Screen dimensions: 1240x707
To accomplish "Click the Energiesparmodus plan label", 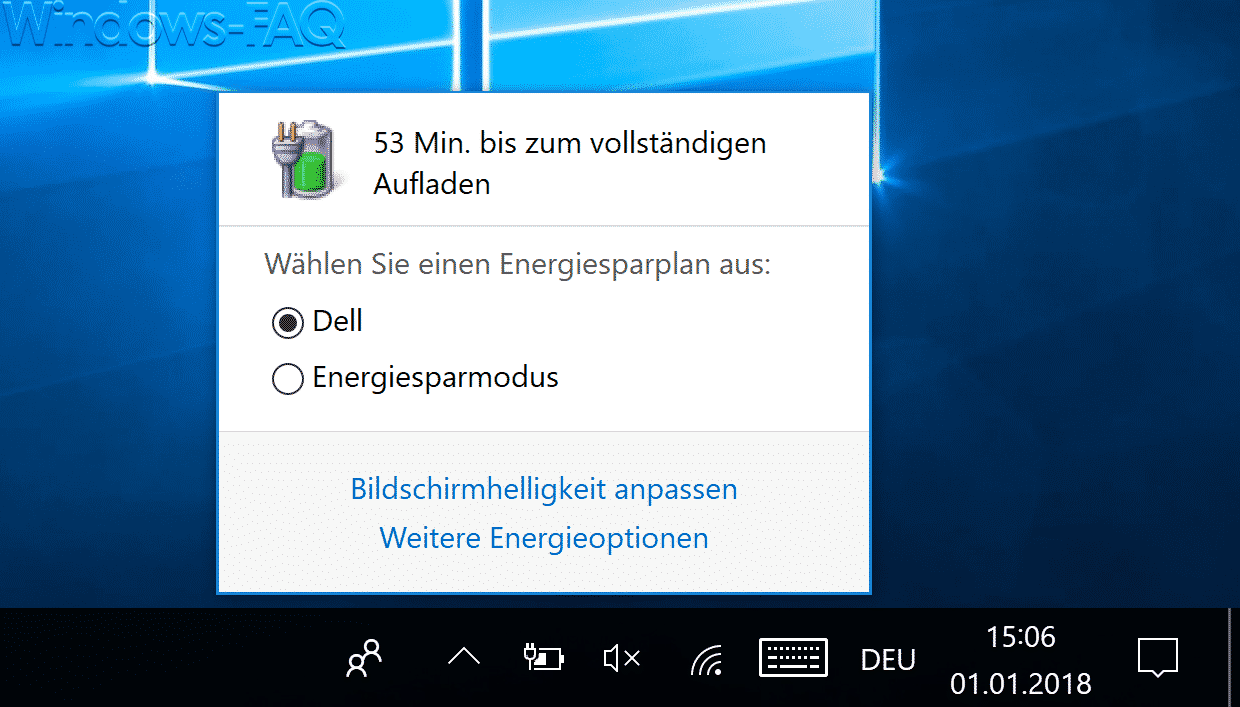I will coord(435,378).
